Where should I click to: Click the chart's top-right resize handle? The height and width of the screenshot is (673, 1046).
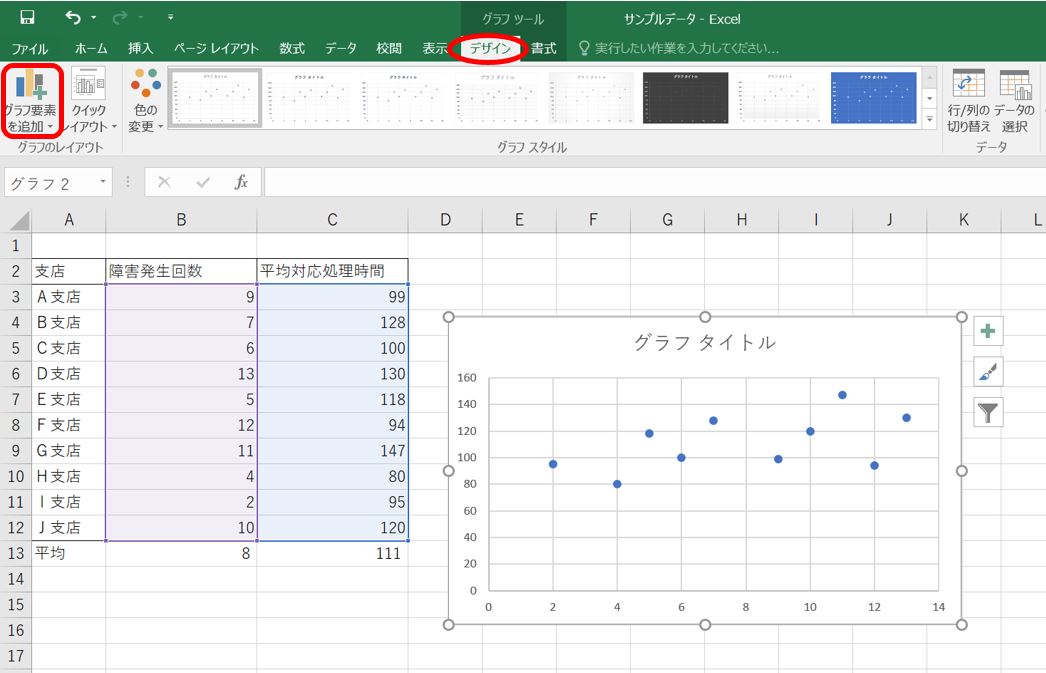pyautogui.click(x=961, y=317)
